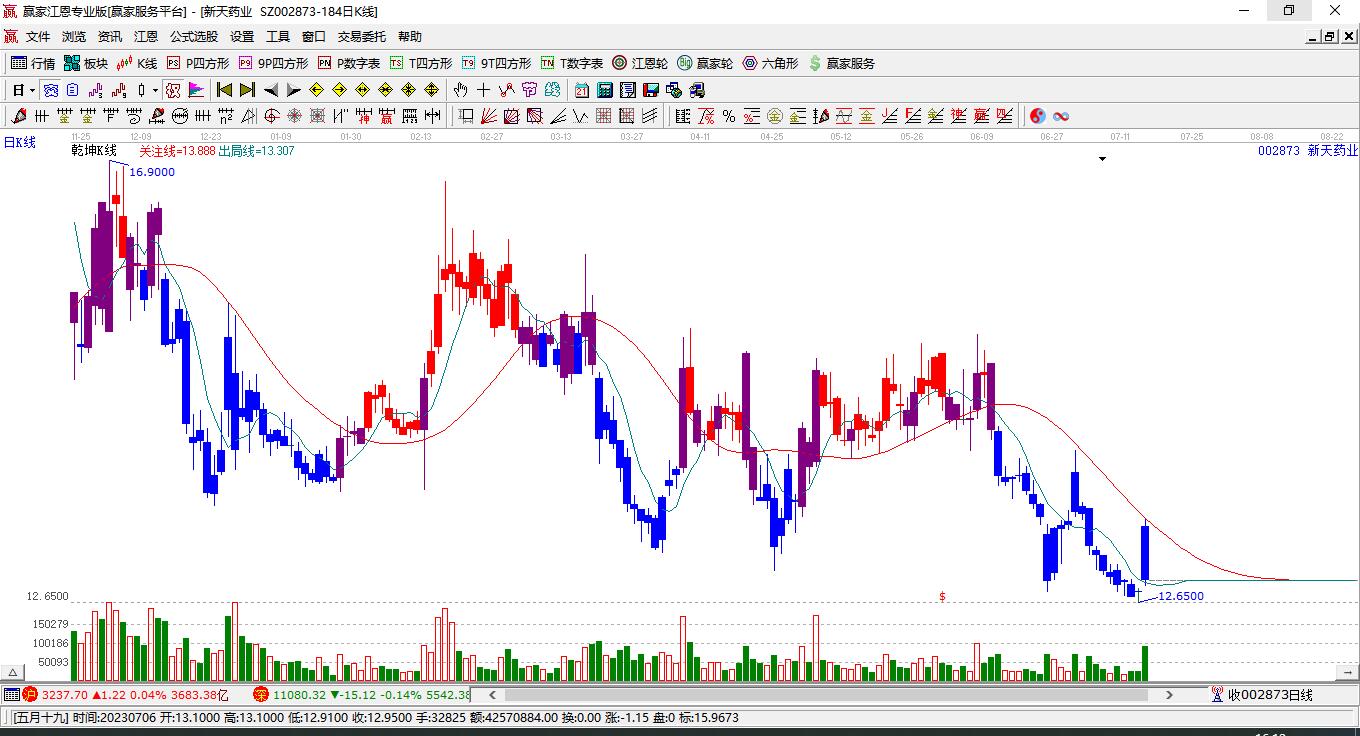Screen dimensions: 1360x736
Task: Click the 002873 新天药业 stock label
Action: click(1308, 151)
